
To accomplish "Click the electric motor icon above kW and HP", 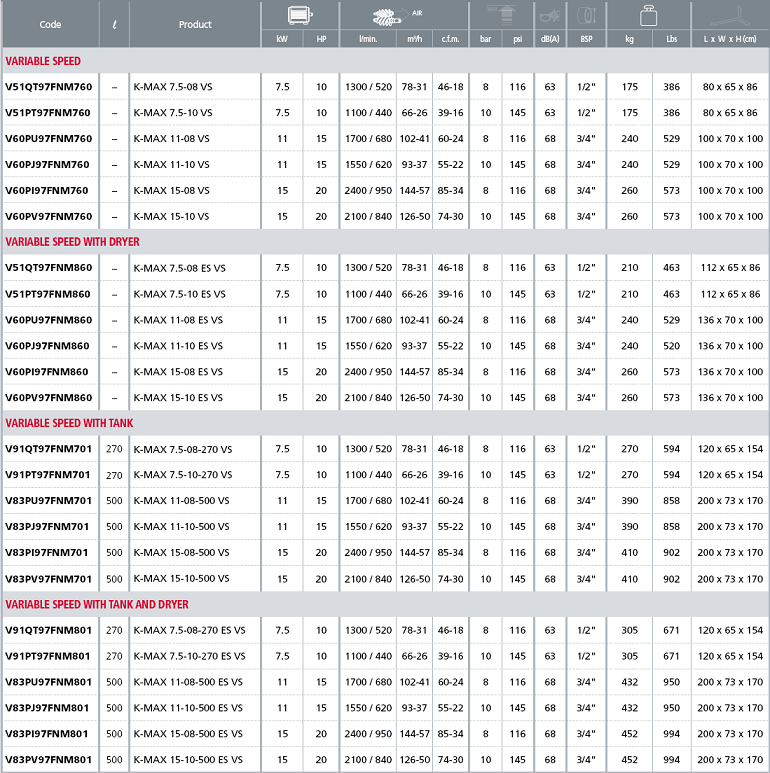I will pos(300,15).
